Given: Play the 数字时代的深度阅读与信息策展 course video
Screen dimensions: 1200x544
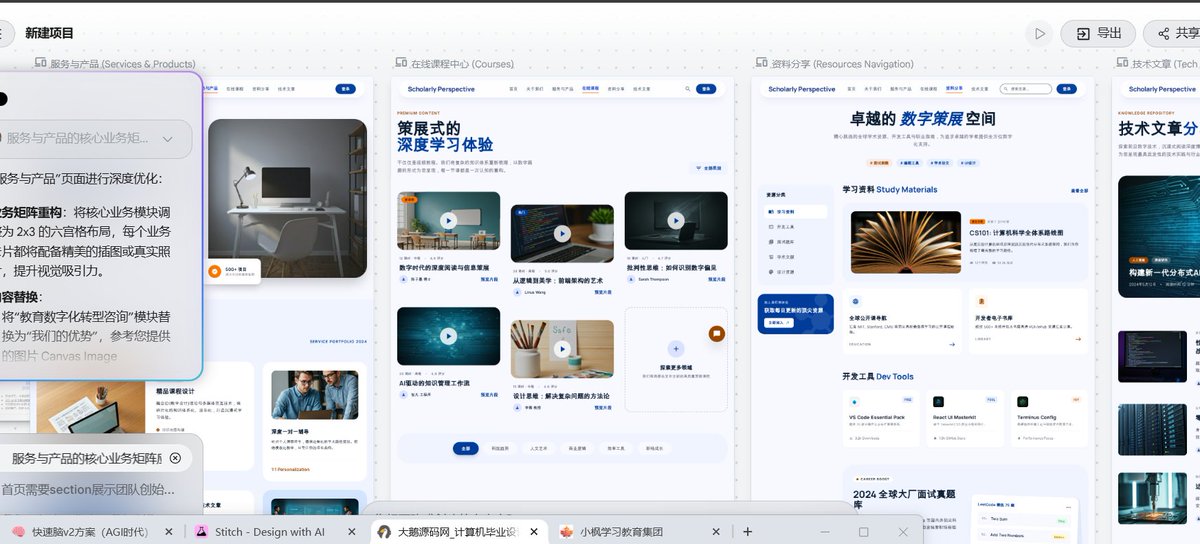Looking at the screenshot, I should coord(448,221).
